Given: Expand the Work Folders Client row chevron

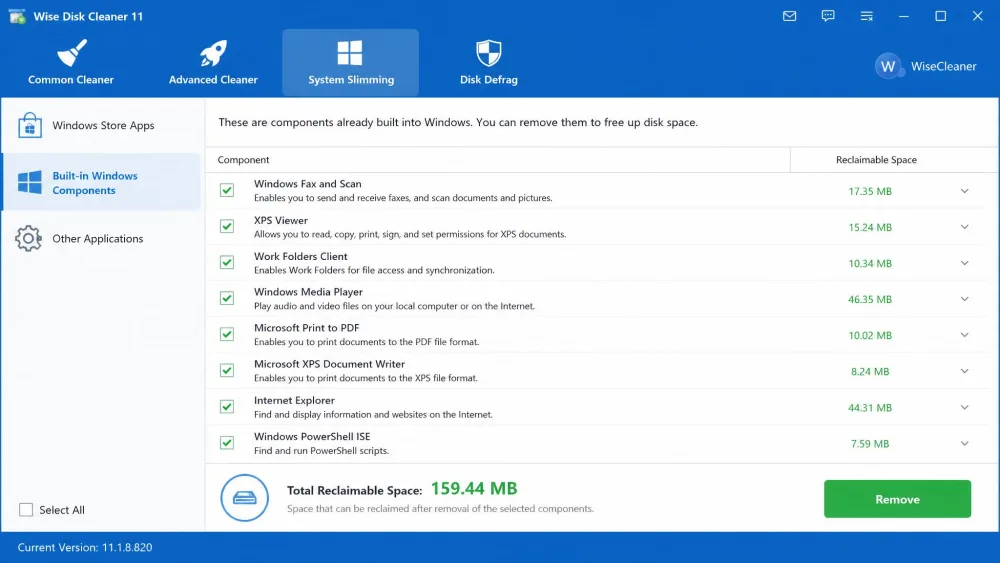Looking at the screenshot, I should [964, 263].
